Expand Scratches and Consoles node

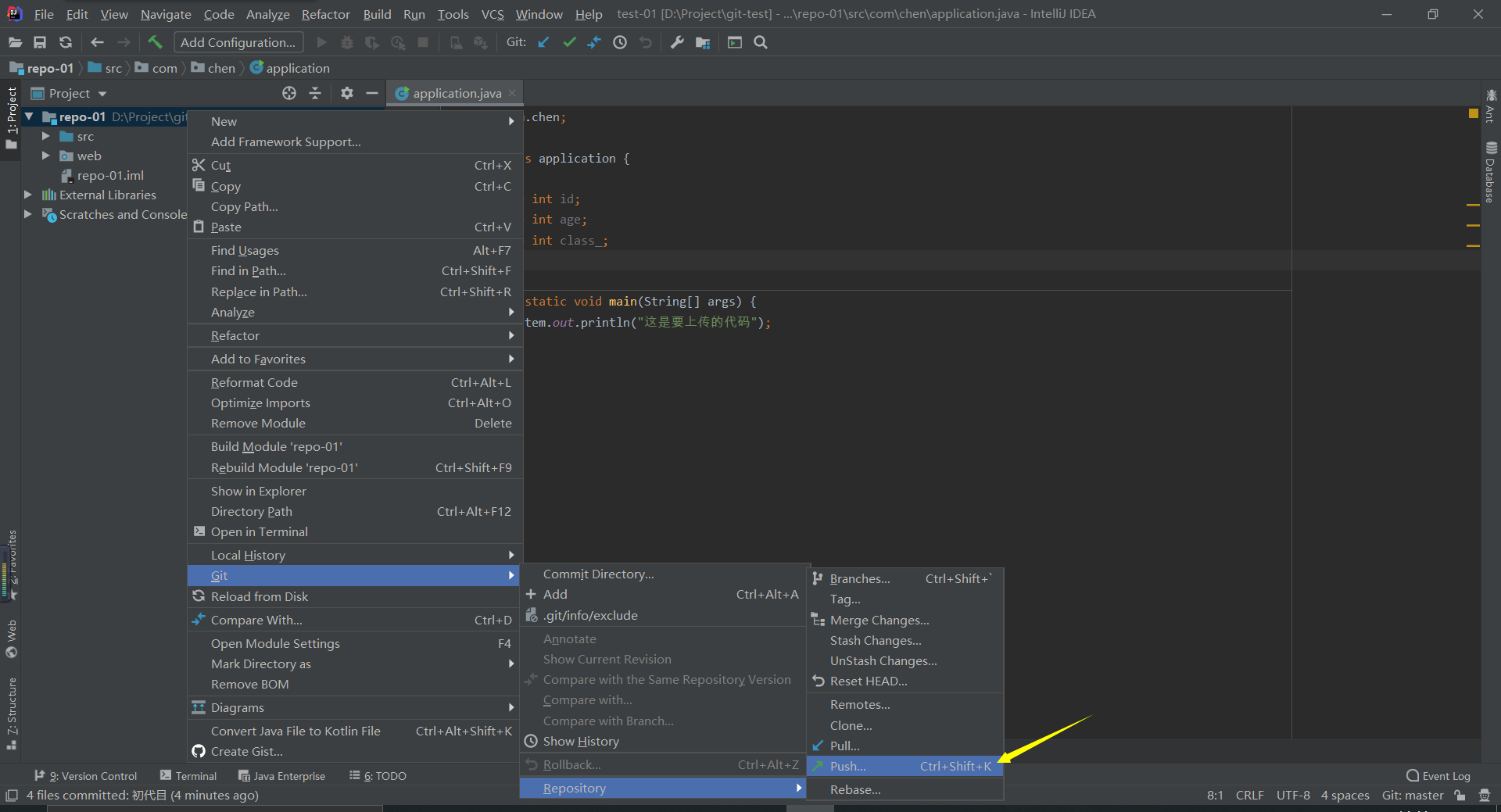[x=28, y=214]
